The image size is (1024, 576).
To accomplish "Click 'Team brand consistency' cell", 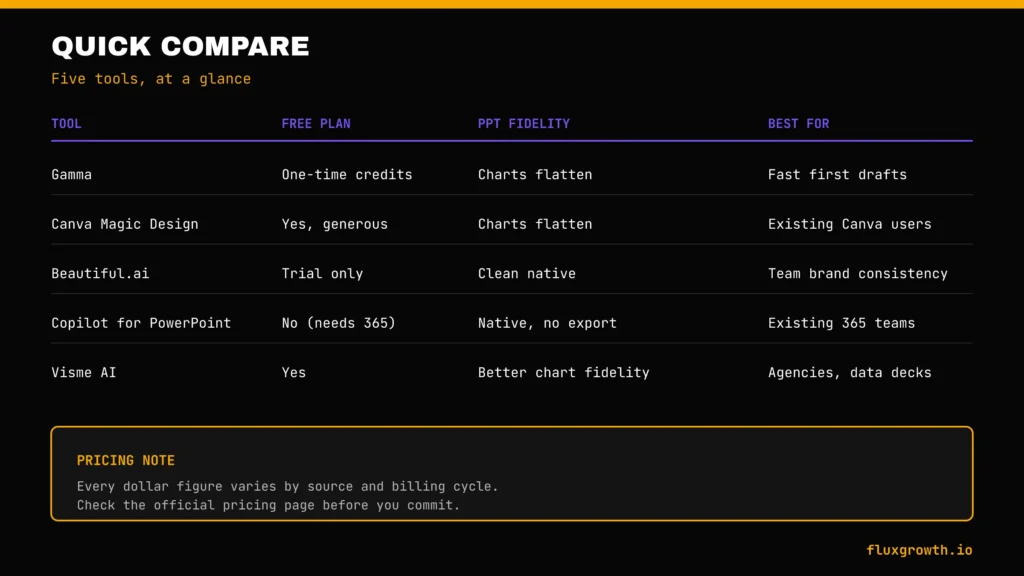I will pyautogui.click(x=857, y=274).
